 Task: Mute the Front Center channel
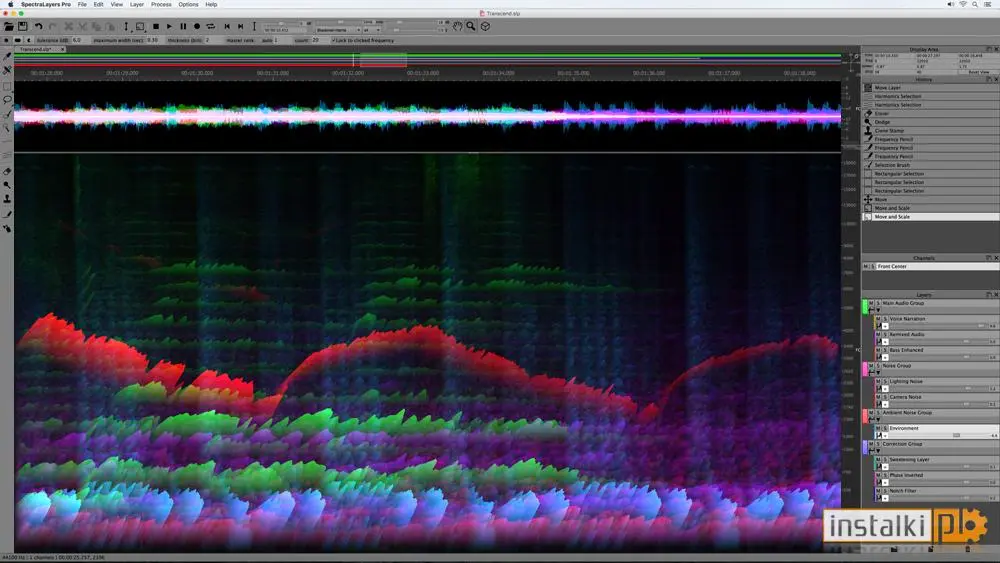[x=865, y=267]
